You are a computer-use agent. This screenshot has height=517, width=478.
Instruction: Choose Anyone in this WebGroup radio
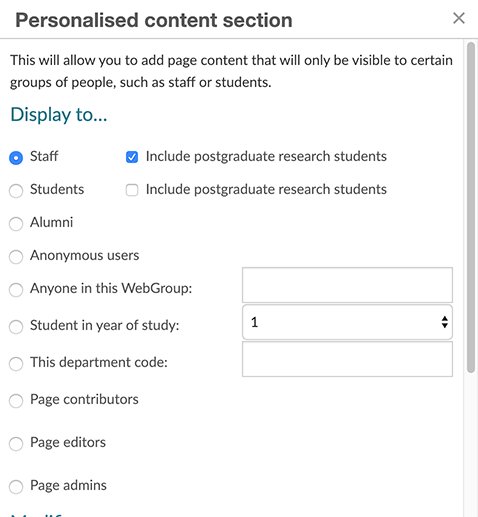point(16,290)
